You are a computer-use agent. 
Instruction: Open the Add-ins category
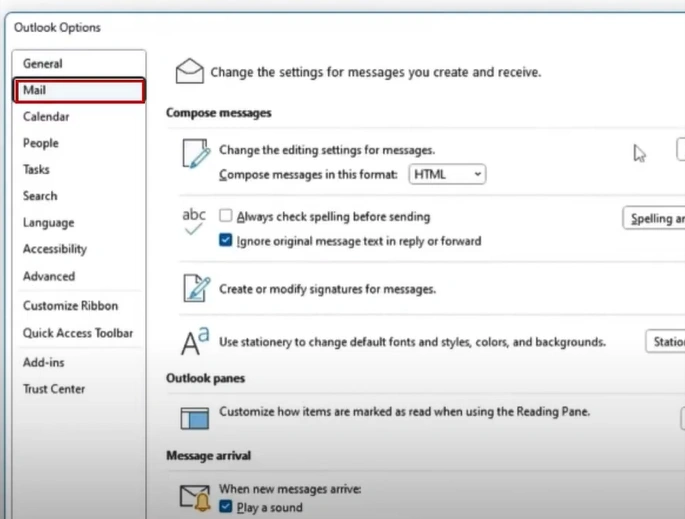79,362
